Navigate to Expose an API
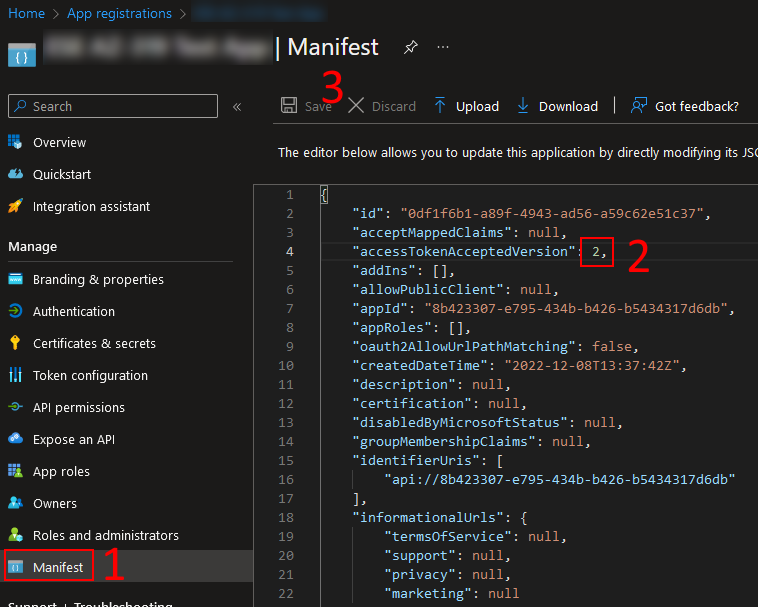 click(x=73, y=439)
